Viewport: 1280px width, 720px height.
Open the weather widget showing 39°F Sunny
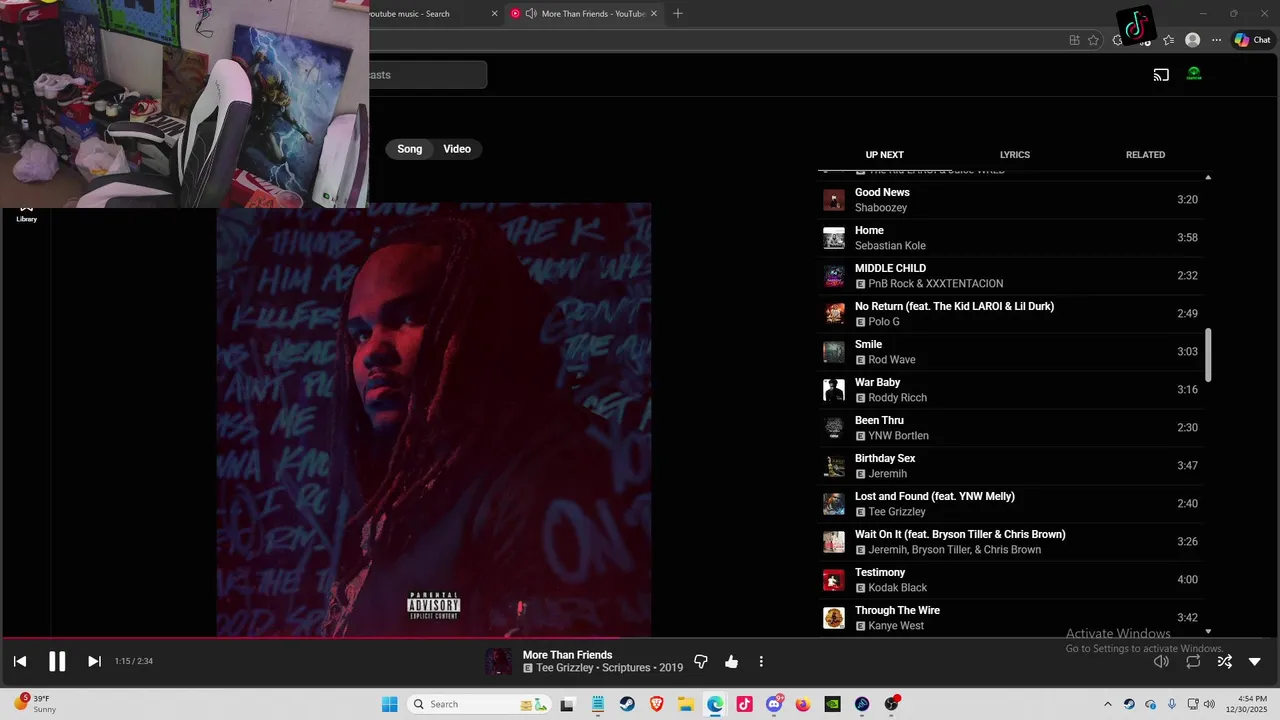tap(36, 704)
